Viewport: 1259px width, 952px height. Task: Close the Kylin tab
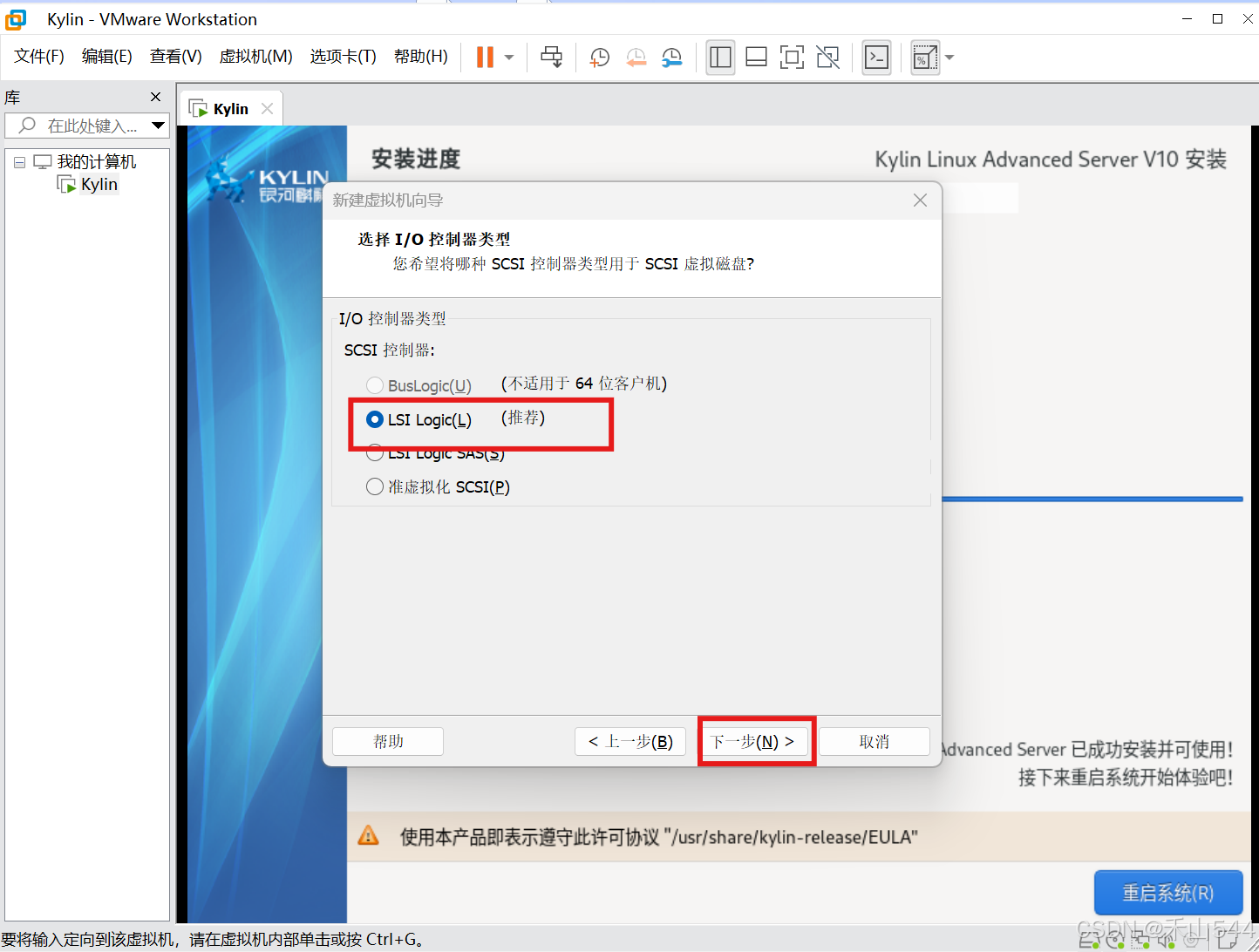coord(268,109)
